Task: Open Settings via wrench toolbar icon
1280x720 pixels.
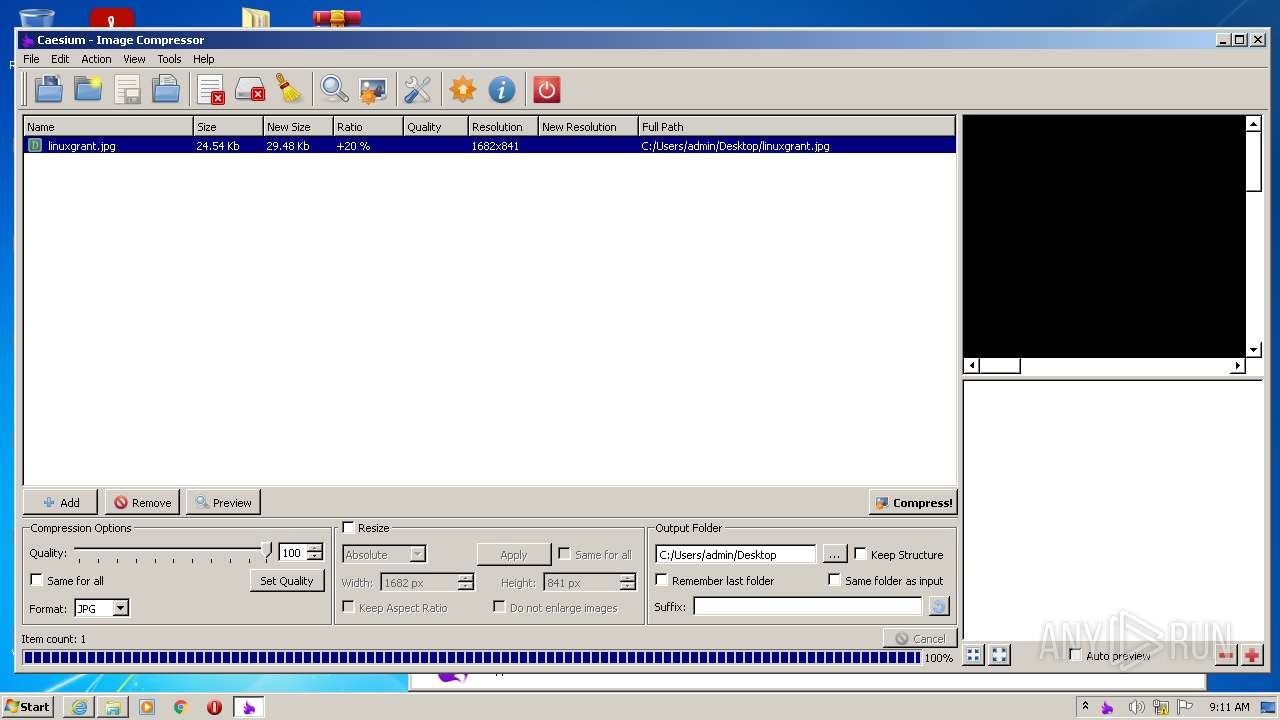Action: tap(417, 90)
